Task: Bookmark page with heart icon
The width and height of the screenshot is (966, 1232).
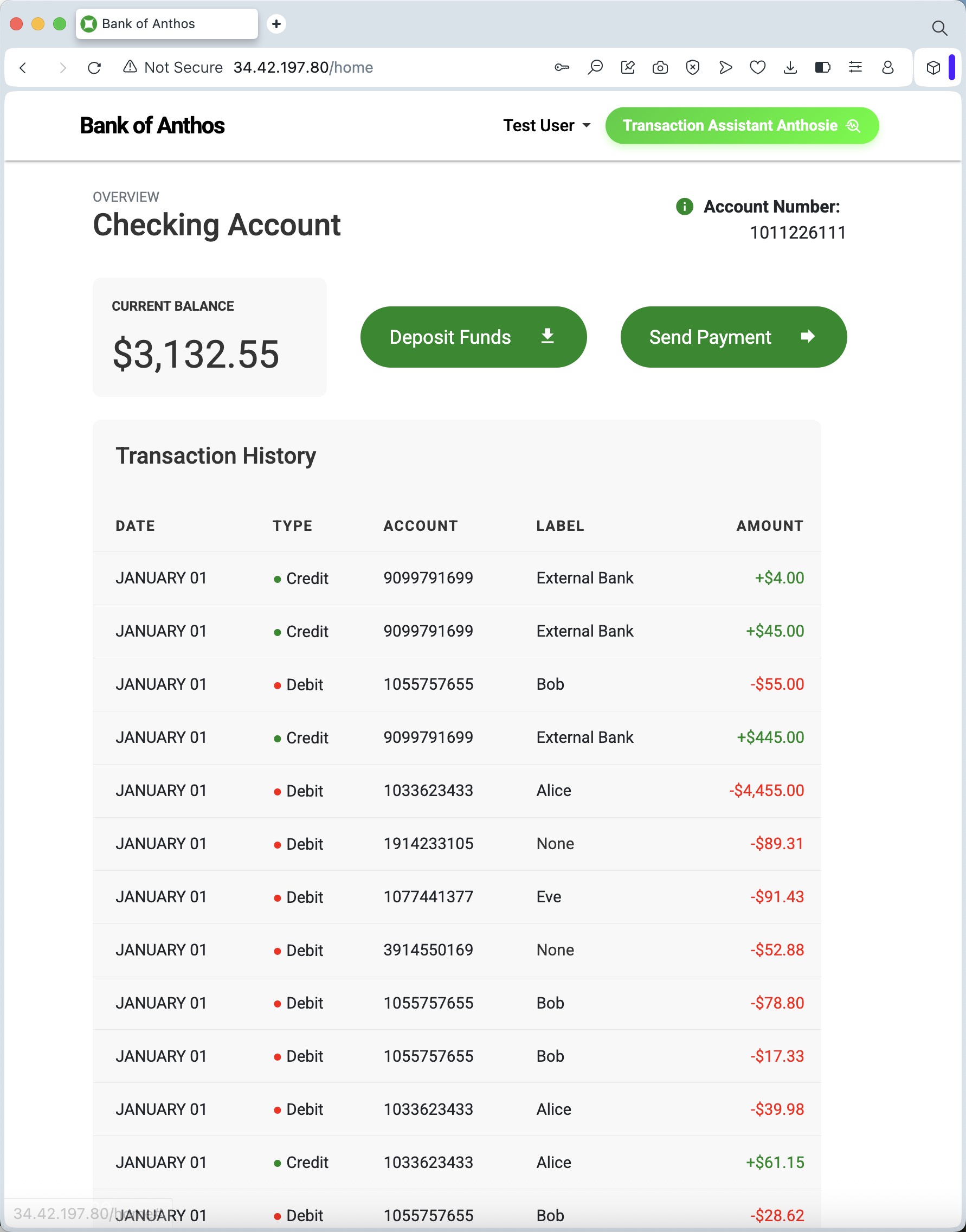Action: [x=758, y=68]
